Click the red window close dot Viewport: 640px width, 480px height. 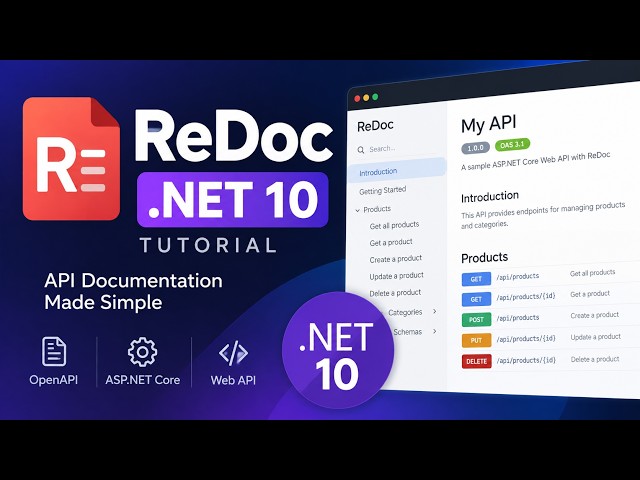click(x=357, y=98)
